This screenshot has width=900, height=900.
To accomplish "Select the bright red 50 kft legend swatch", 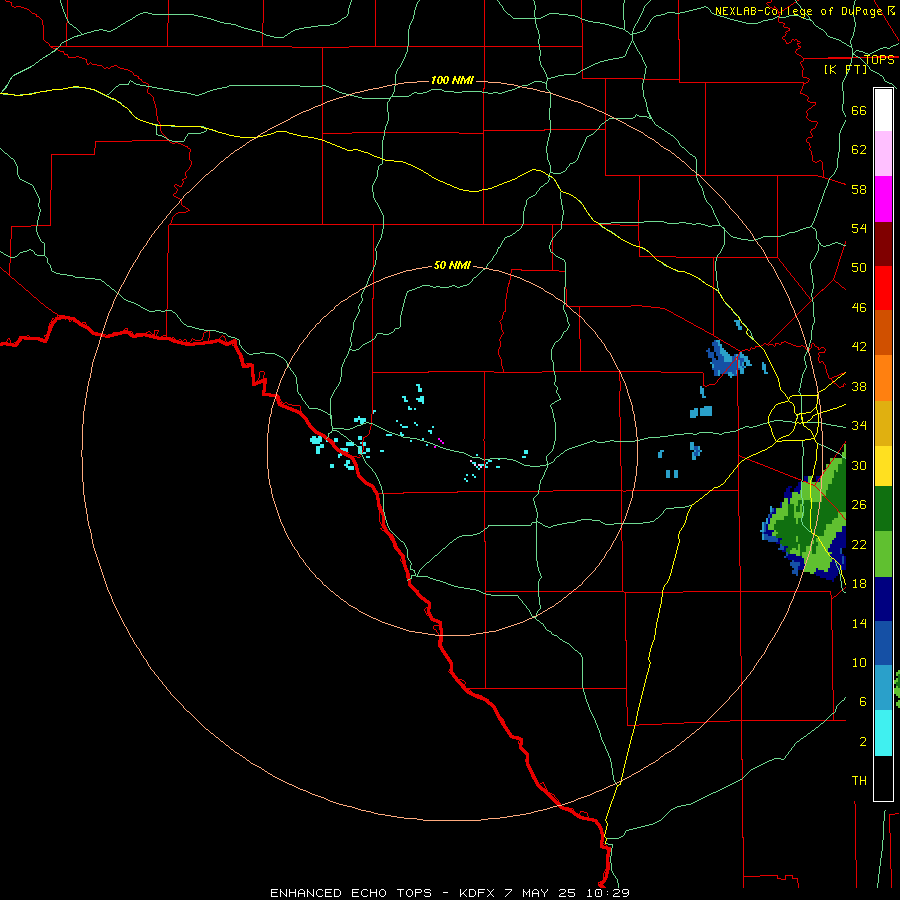I will click(x=883, y=288).
